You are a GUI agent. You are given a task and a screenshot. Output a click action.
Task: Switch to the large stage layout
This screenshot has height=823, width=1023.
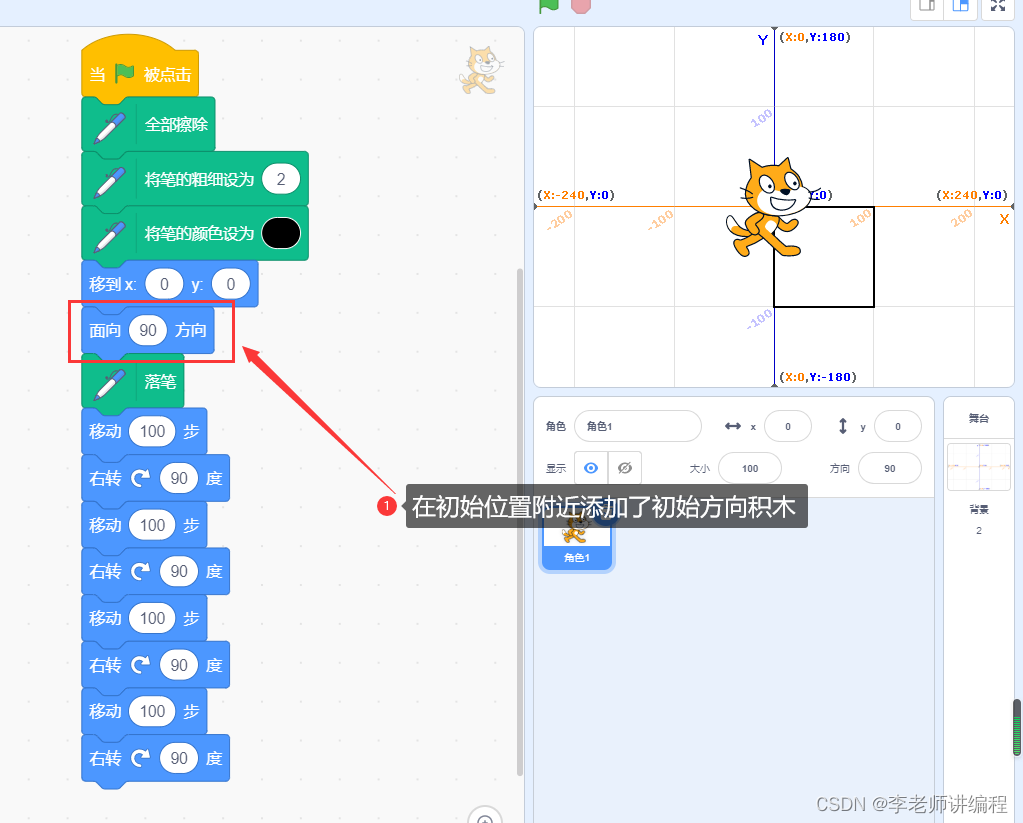960,7
